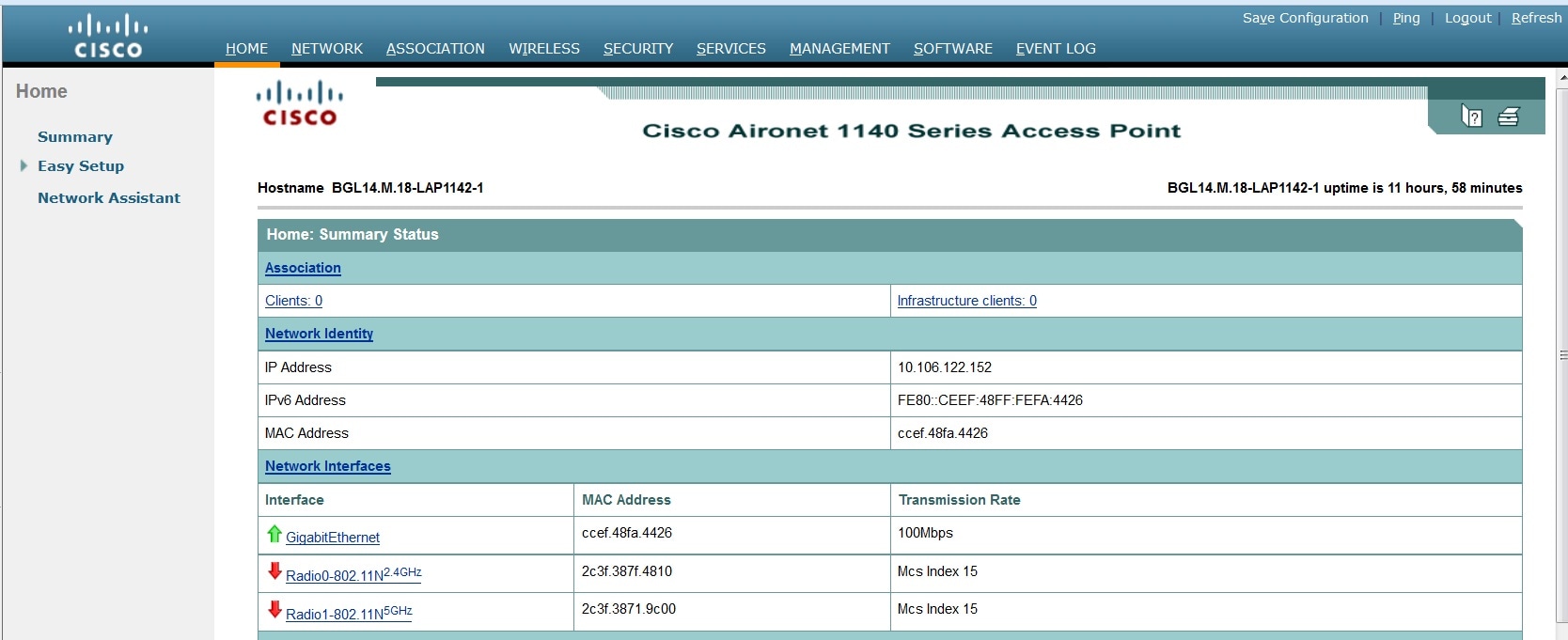The height and width of the screenshot is (640, 1568).
Task: Click red down arrow beside Radio1
Action: coord(274,609)
